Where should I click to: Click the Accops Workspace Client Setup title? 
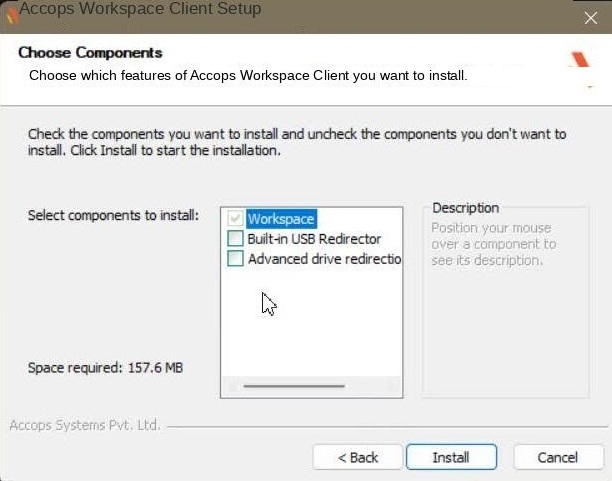coord(140,9)
